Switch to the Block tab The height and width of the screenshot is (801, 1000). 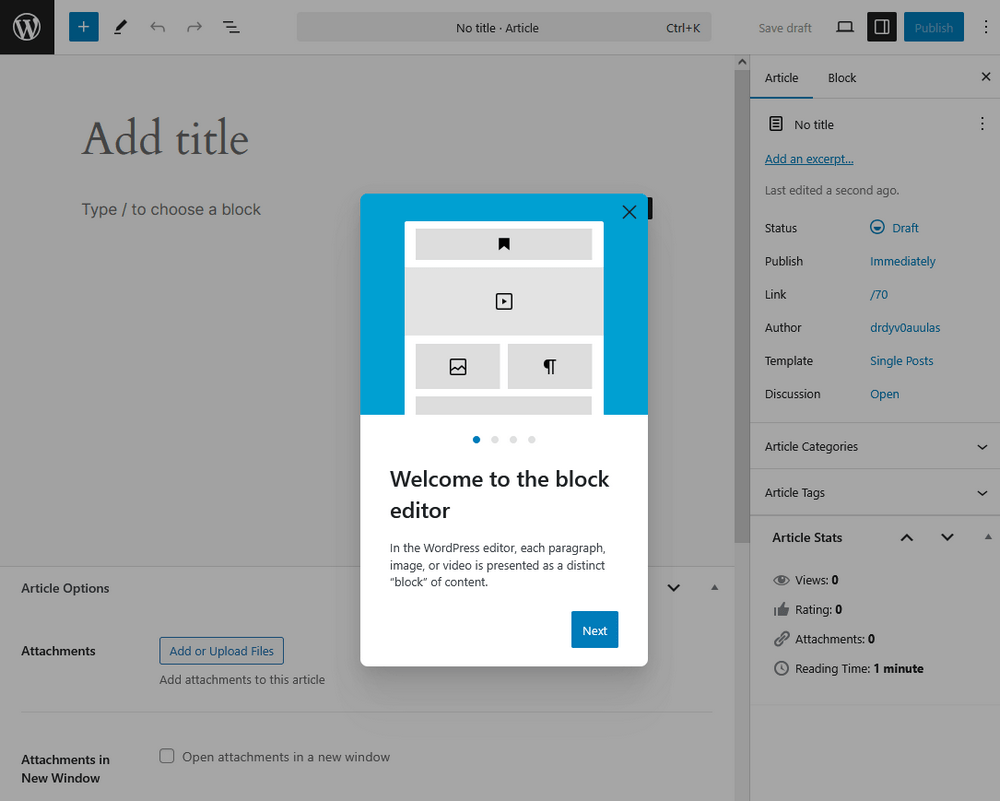[x=842, y=78]
